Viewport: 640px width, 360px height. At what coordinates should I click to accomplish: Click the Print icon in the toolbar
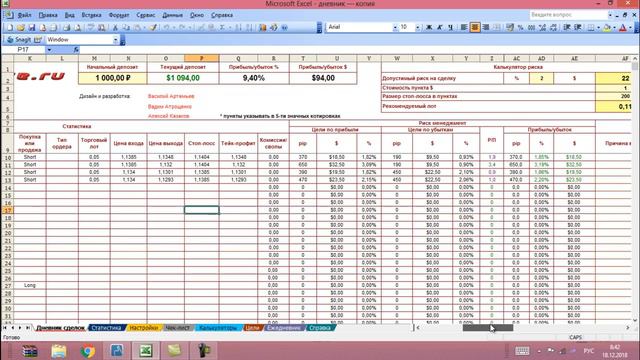tap(66, 27)
